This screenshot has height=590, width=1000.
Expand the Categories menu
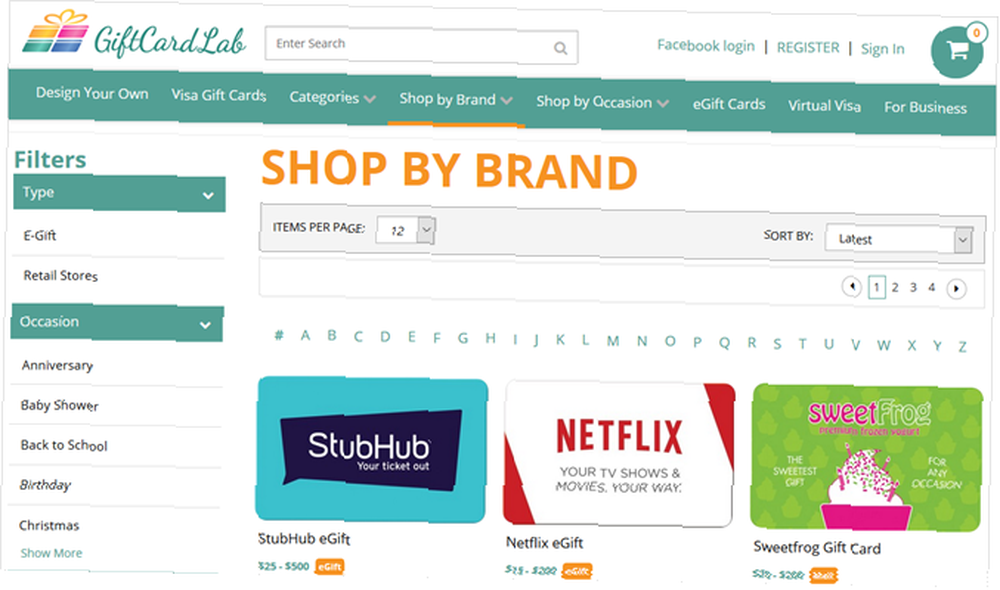[x=332, y=98]
